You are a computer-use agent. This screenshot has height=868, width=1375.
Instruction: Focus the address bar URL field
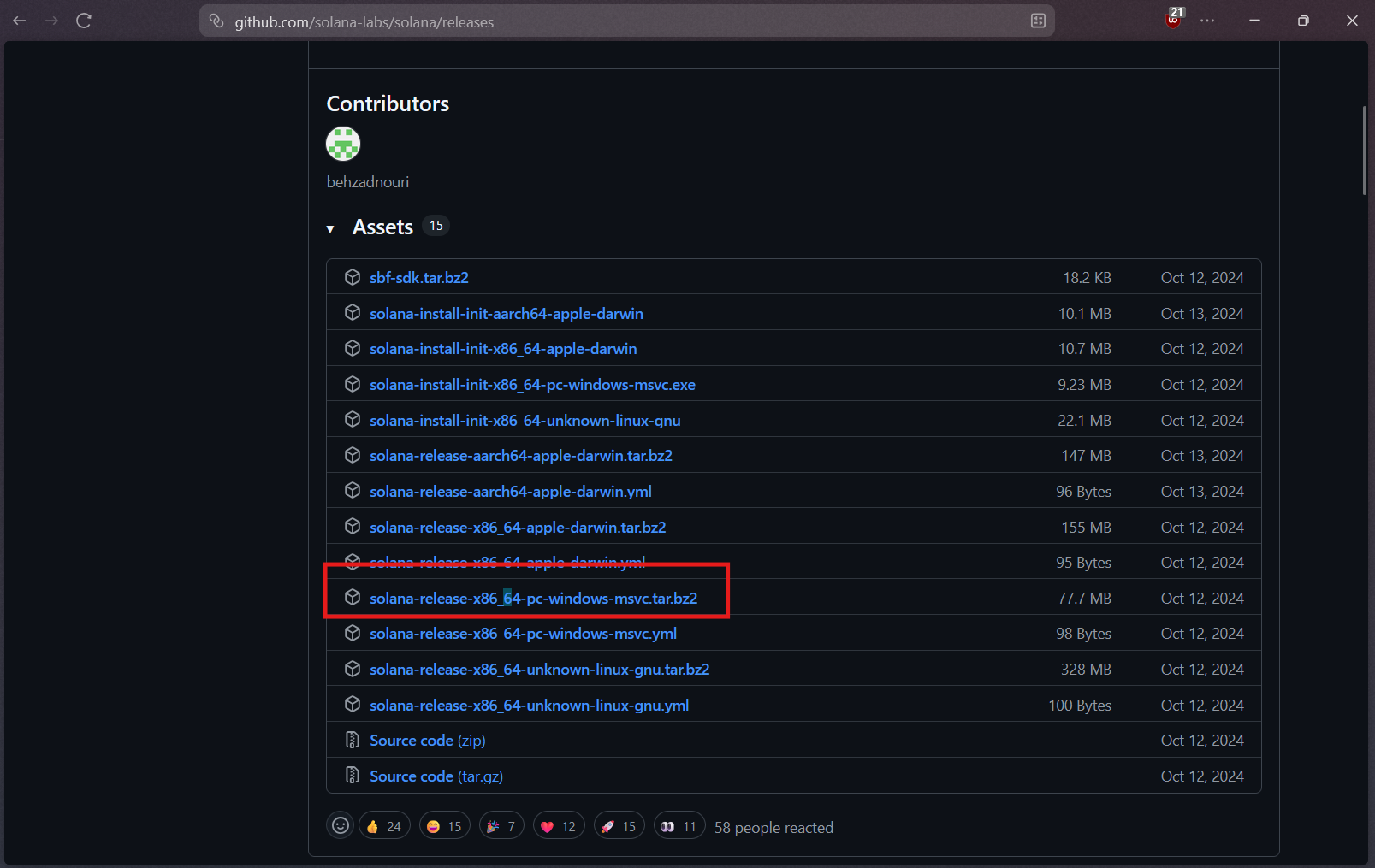tap(599, 21)
